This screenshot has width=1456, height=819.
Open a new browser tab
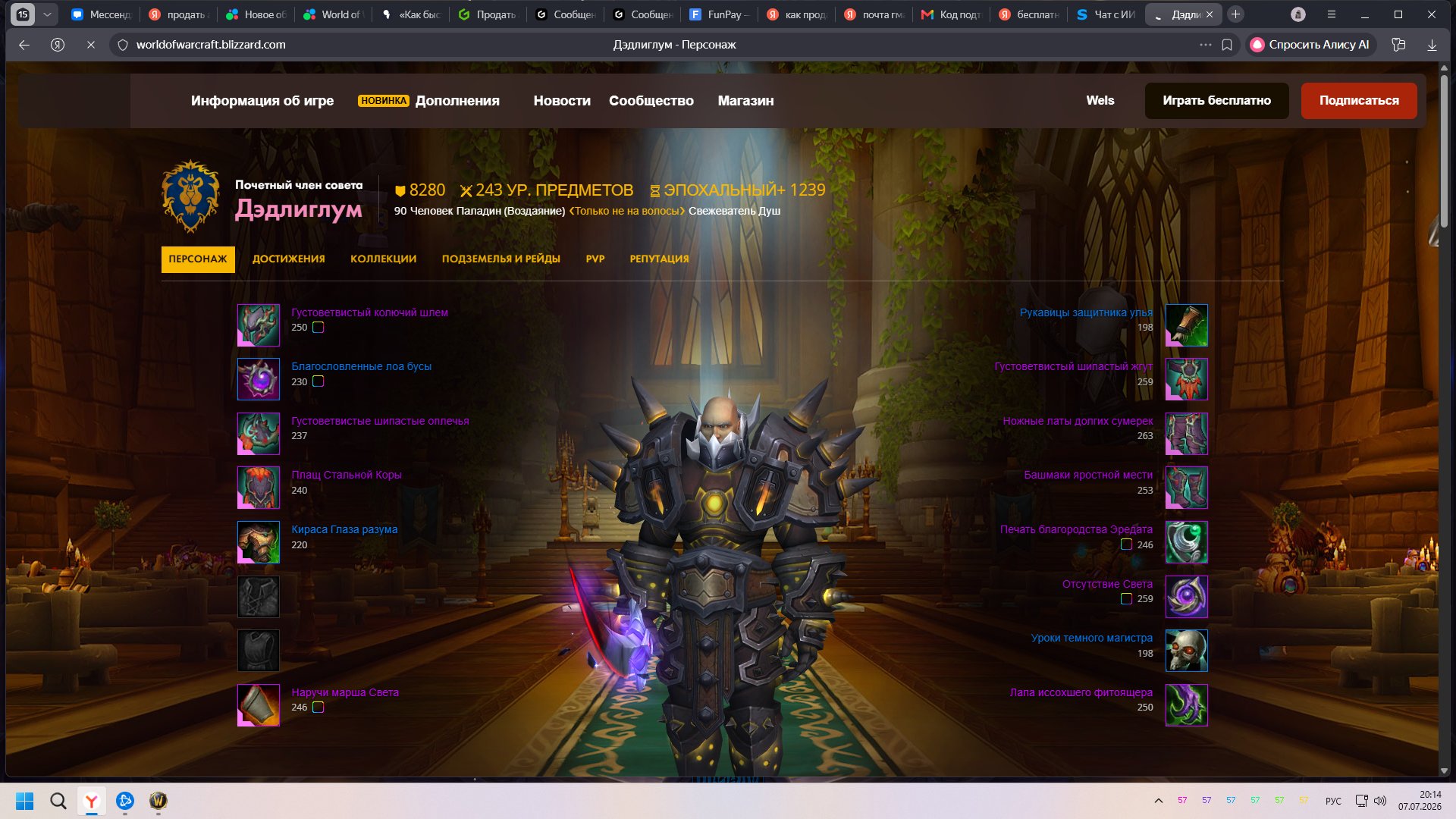coord(1235,14)
